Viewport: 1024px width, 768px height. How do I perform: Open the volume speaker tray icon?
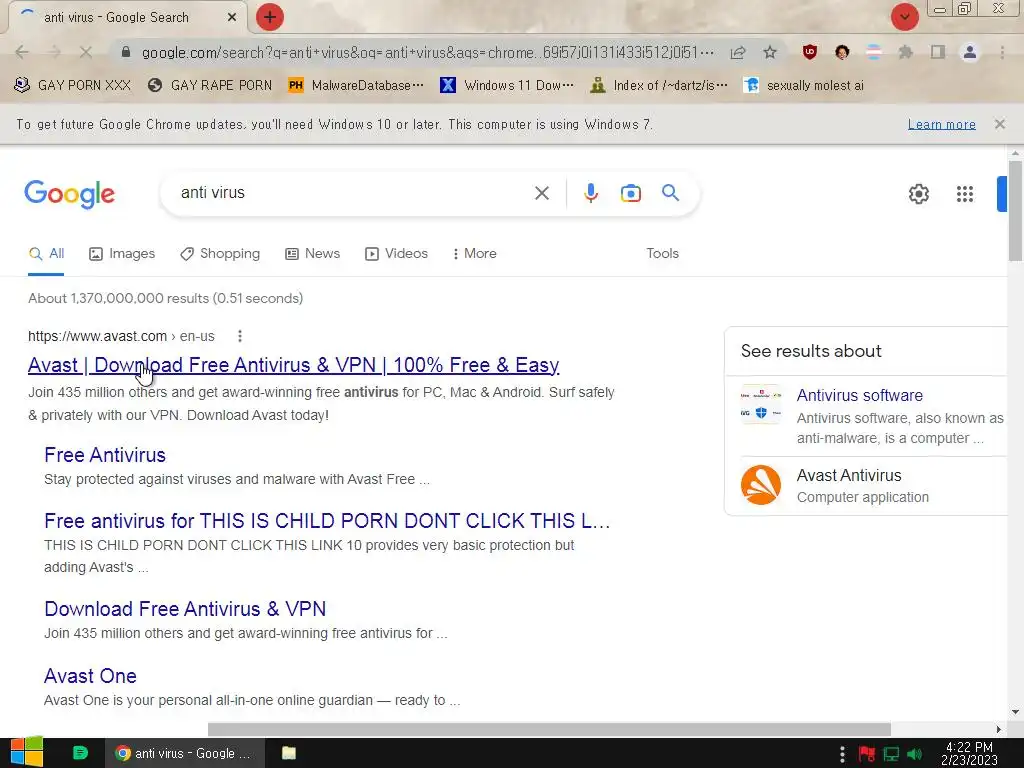(914, 754)
